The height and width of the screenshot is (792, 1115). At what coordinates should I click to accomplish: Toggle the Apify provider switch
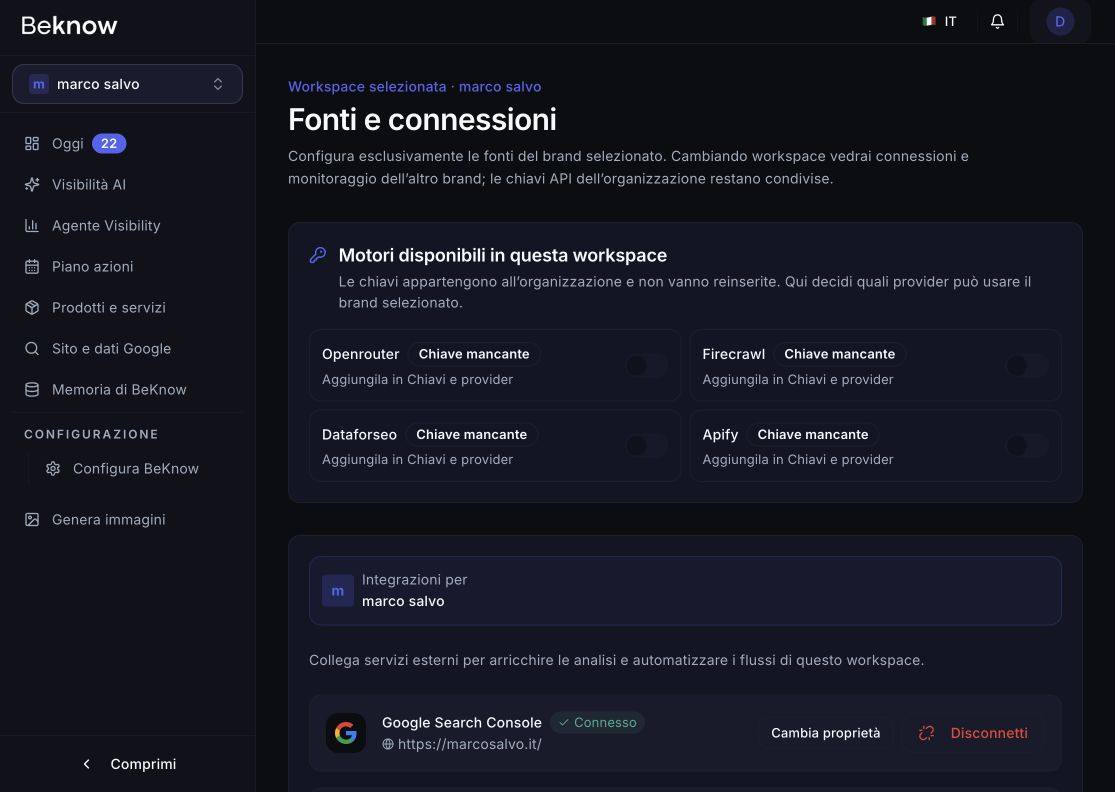(1027, 446)
